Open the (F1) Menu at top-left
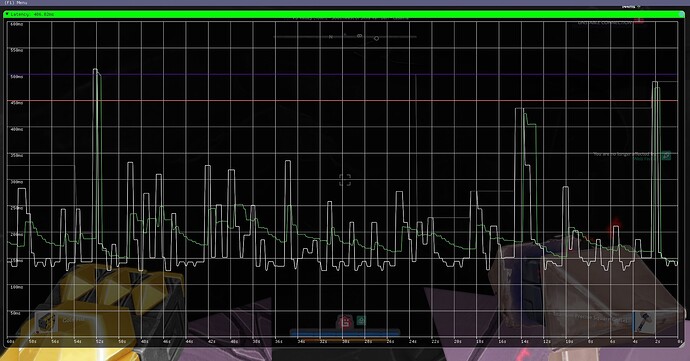This screenshot has width=690, height=361. [15, 3]
